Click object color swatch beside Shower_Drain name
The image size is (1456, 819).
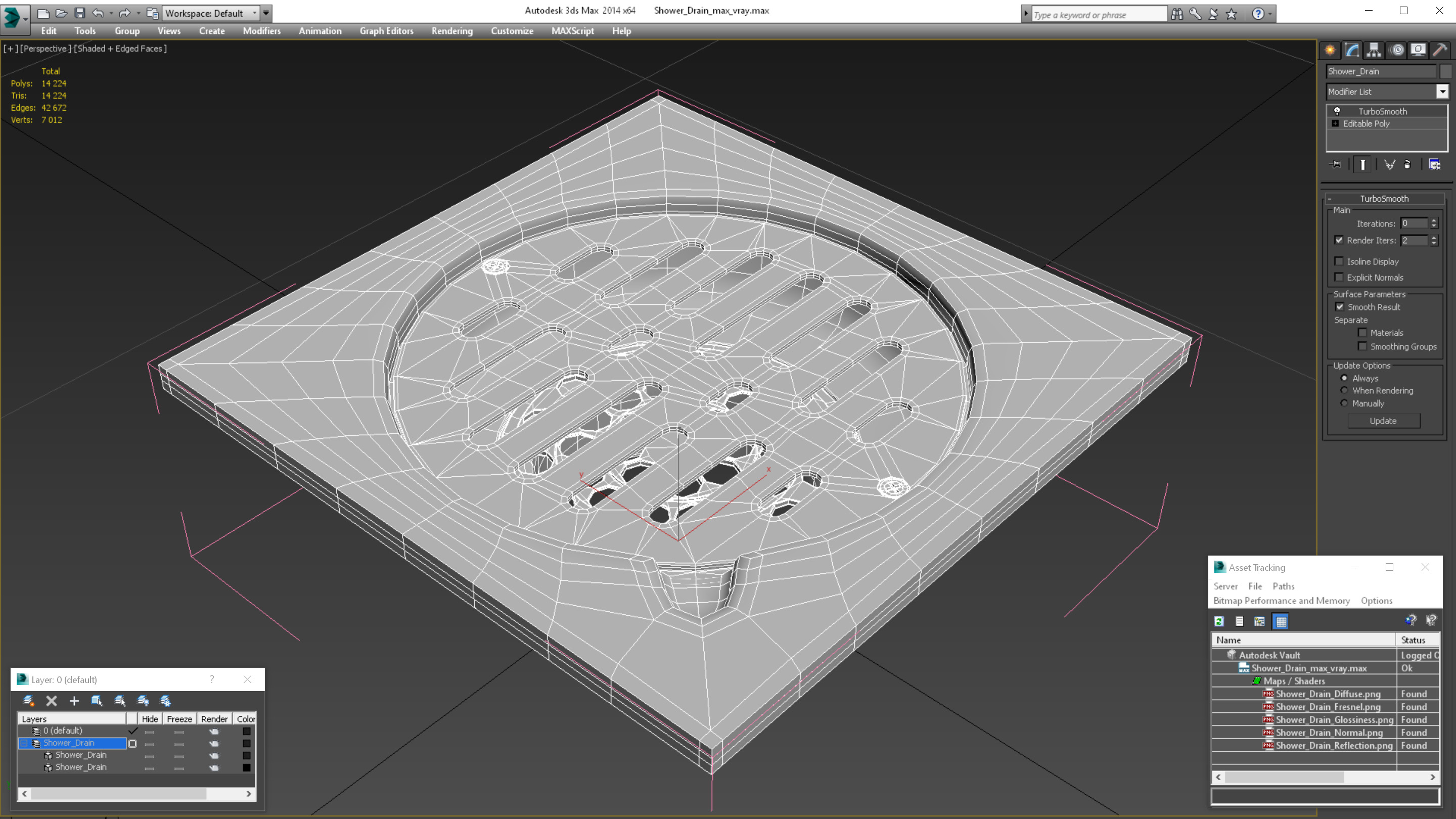point(1445,71)
